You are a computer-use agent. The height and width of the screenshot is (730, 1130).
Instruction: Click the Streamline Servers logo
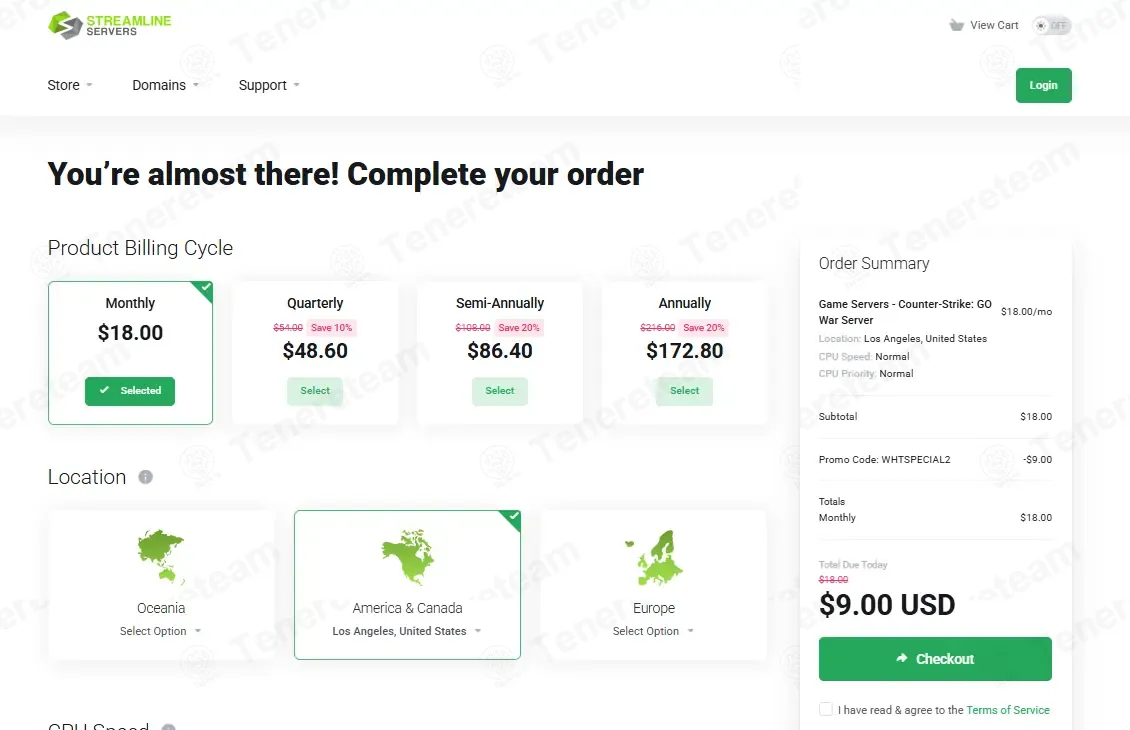[x=110, y=25]
